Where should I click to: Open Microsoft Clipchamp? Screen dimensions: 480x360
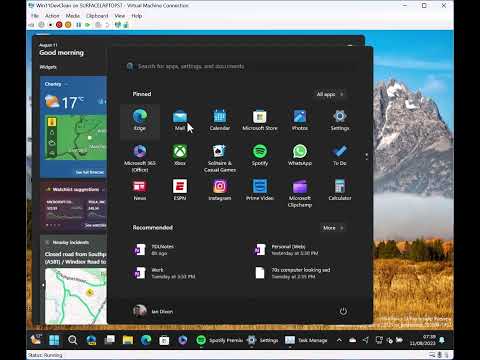click(x=300, y=193)
